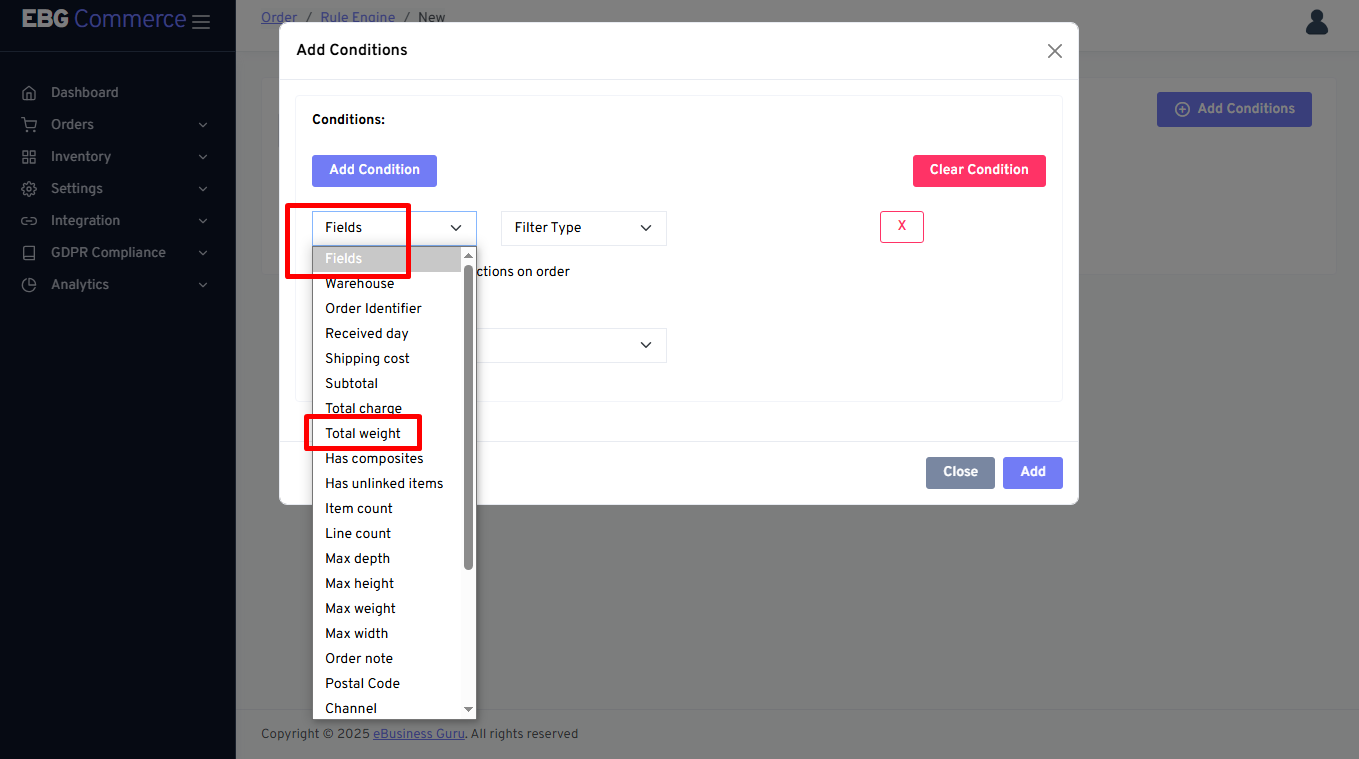1359x759 pixels.
Task: Select the Postal Code field option
Action: (362, 684)
